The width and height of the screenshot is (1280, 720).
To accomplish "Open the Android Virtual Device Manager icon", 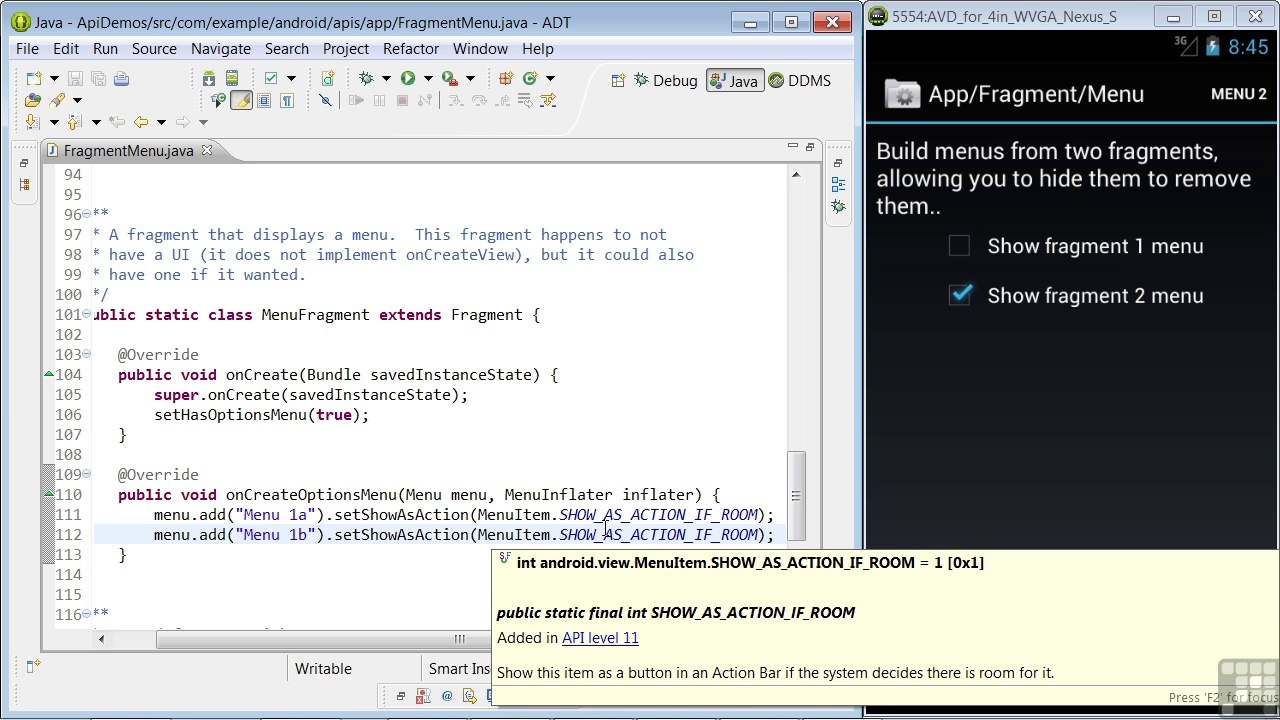I will coord(231,78).
